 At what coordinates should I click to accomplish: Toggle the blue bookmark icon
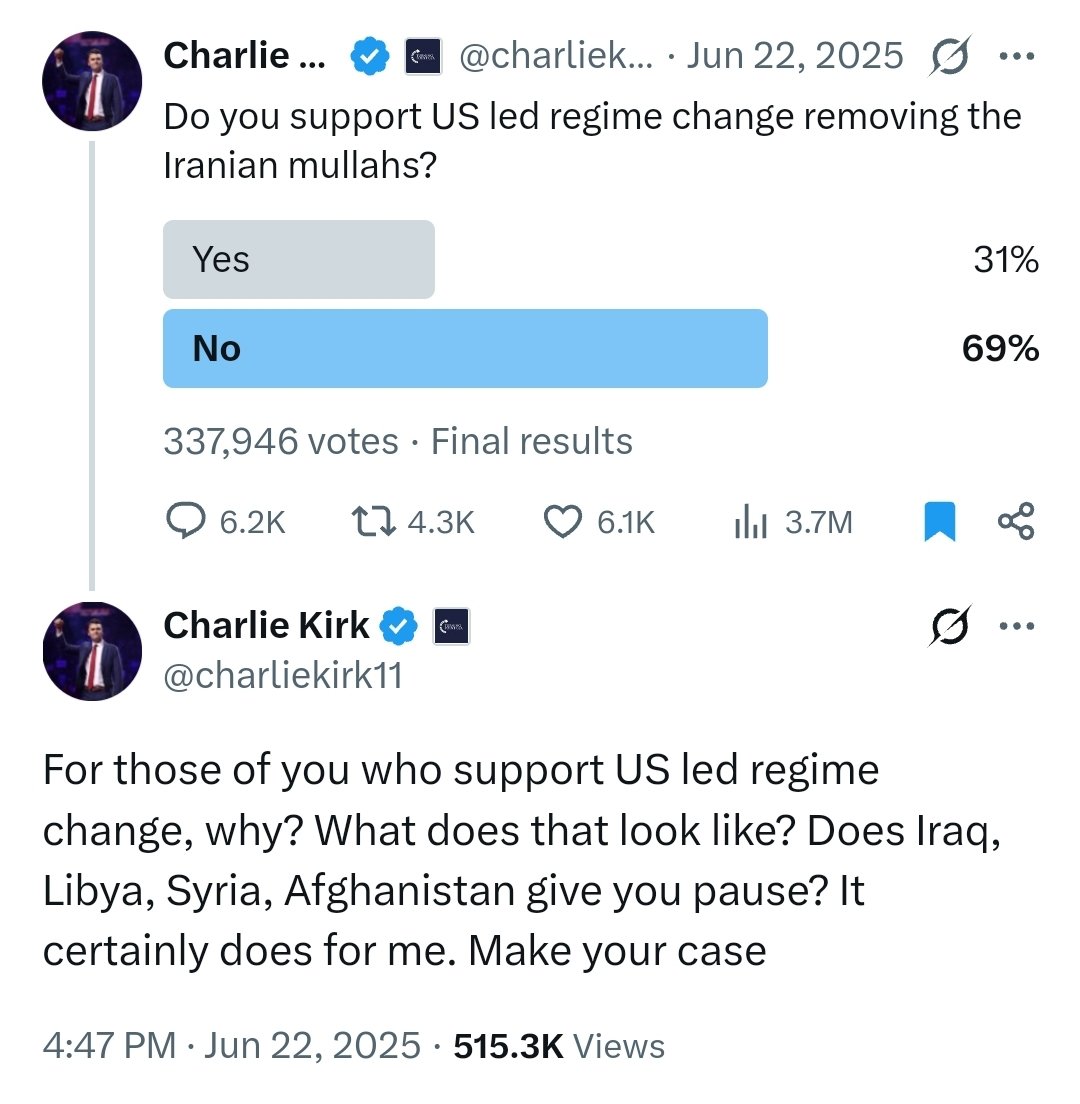[939, 521]
